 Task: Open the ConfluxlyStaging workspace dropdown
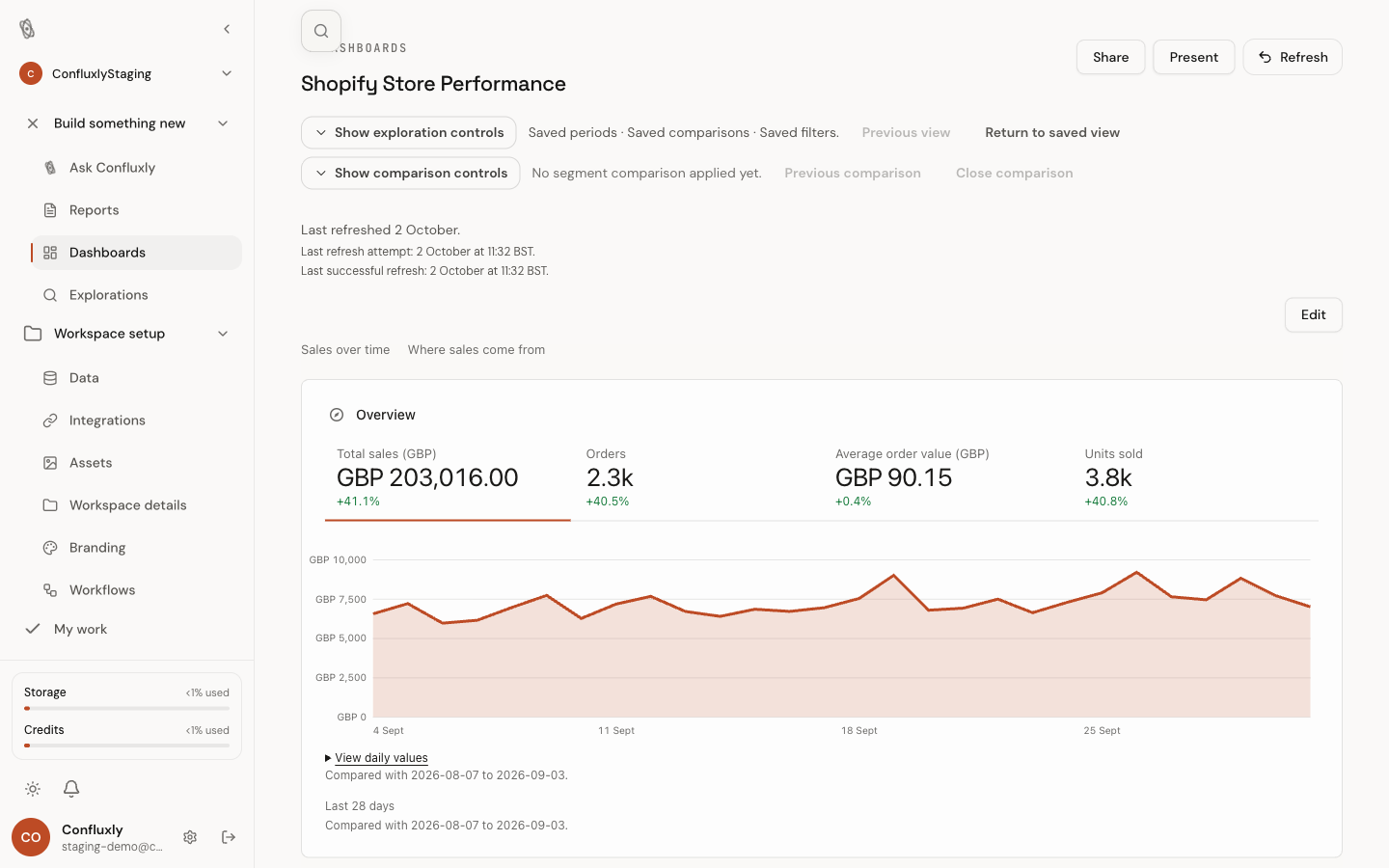126,73
